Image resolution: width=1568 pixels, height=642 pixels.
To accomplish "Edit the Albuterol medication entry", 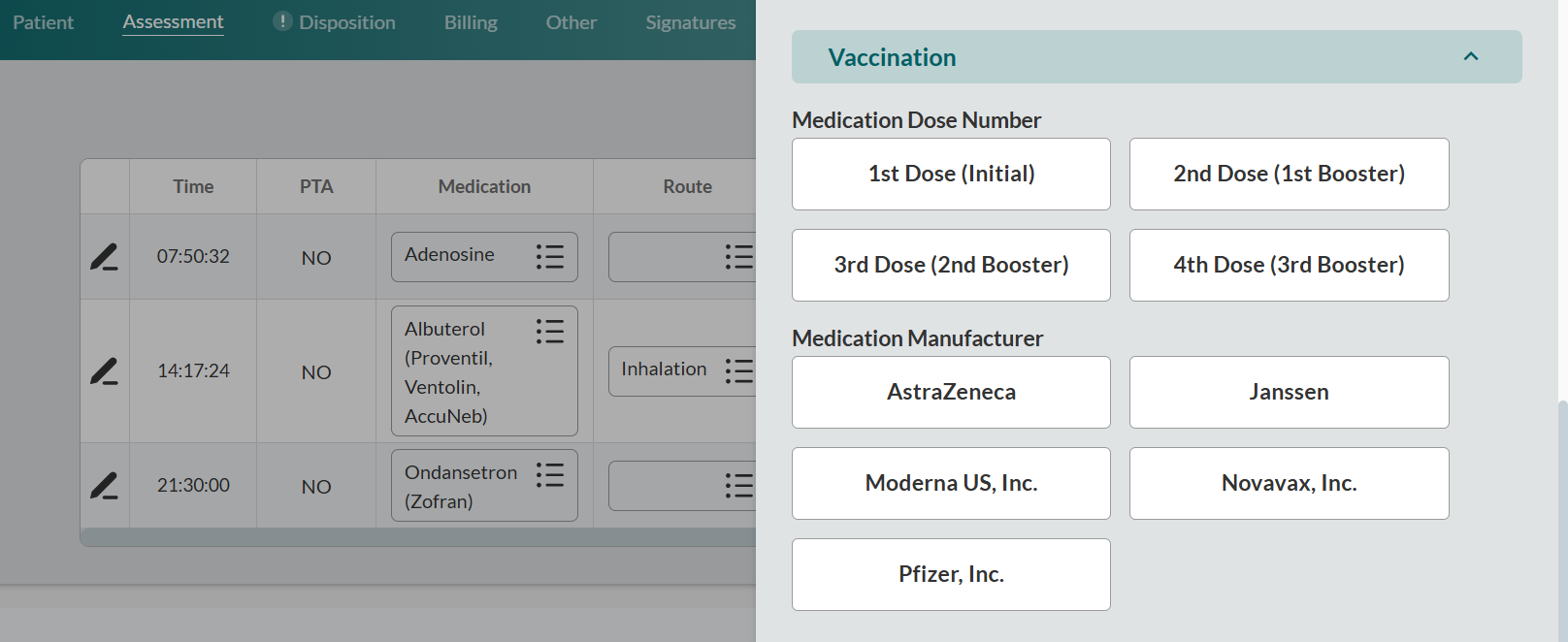I will click(105, 370).
